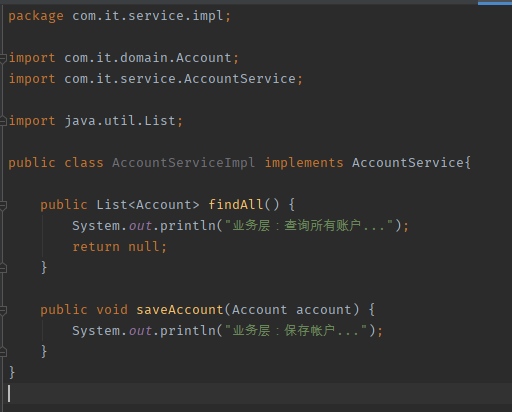Viewport: 512px width, 412px height.
Task: Click 'class' keyword in class declaration
Action: point(84,163)
